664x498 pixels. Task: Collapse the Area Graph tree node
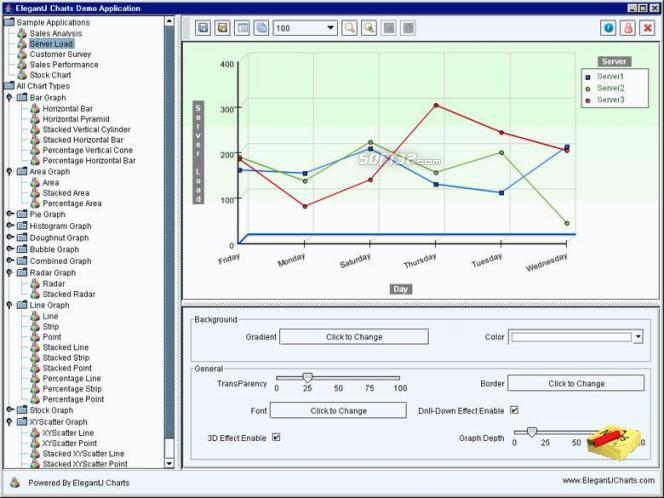9,172
